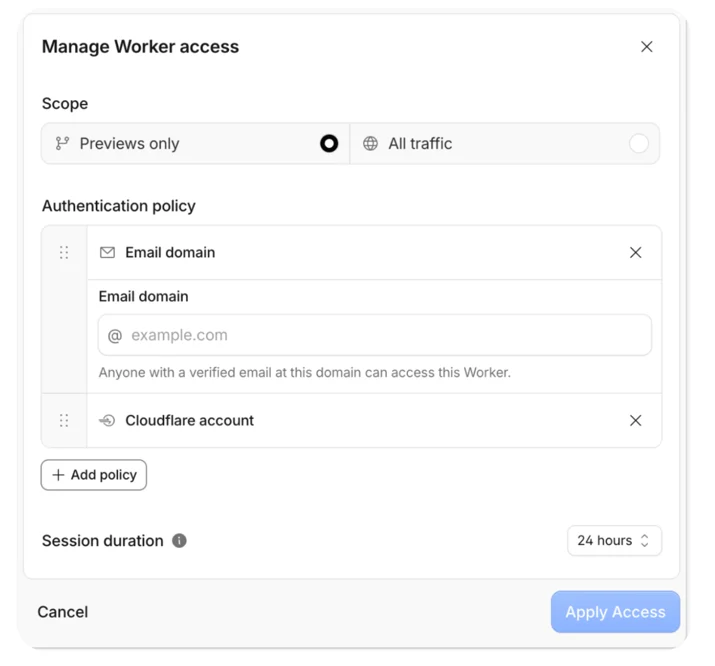Viewport: 715px width, 666px height.
Task: Click the globe icon next to All traffic
Action: point(370,144)
